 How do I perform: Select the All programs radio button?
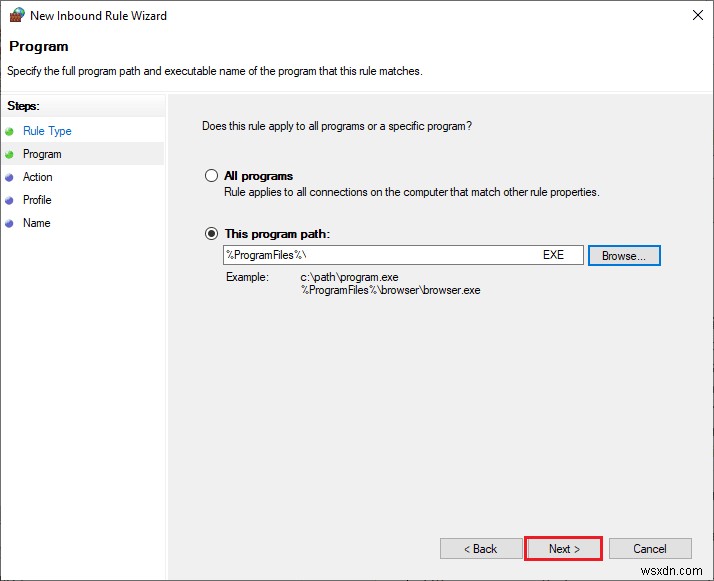(211, 176)
